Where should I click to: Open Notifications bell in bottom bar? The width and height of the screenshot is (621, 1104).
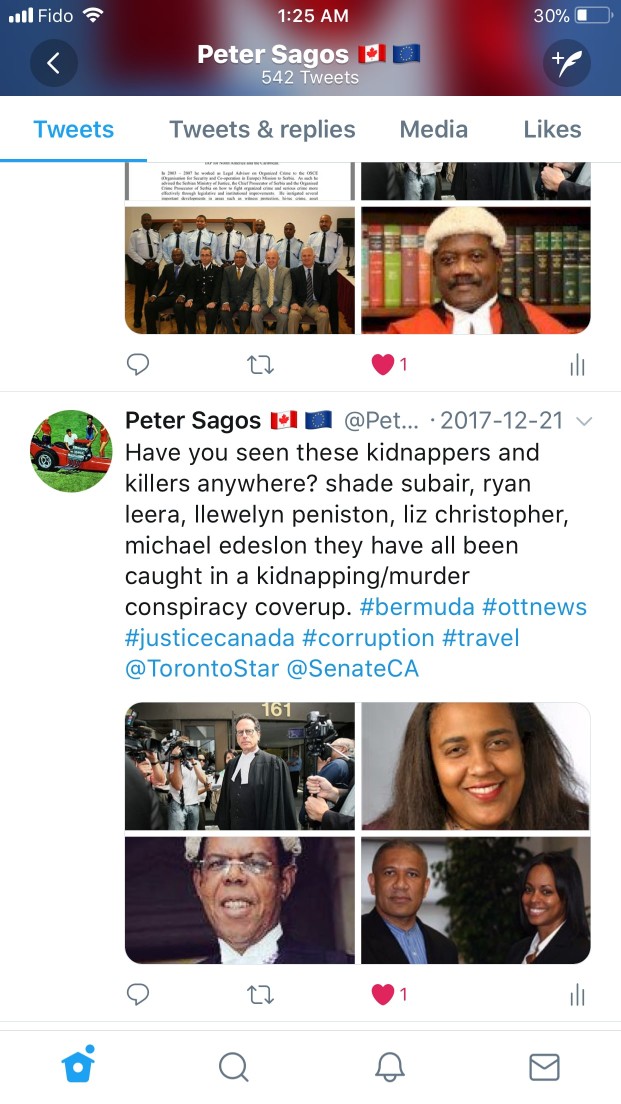tap(389, 1067)
